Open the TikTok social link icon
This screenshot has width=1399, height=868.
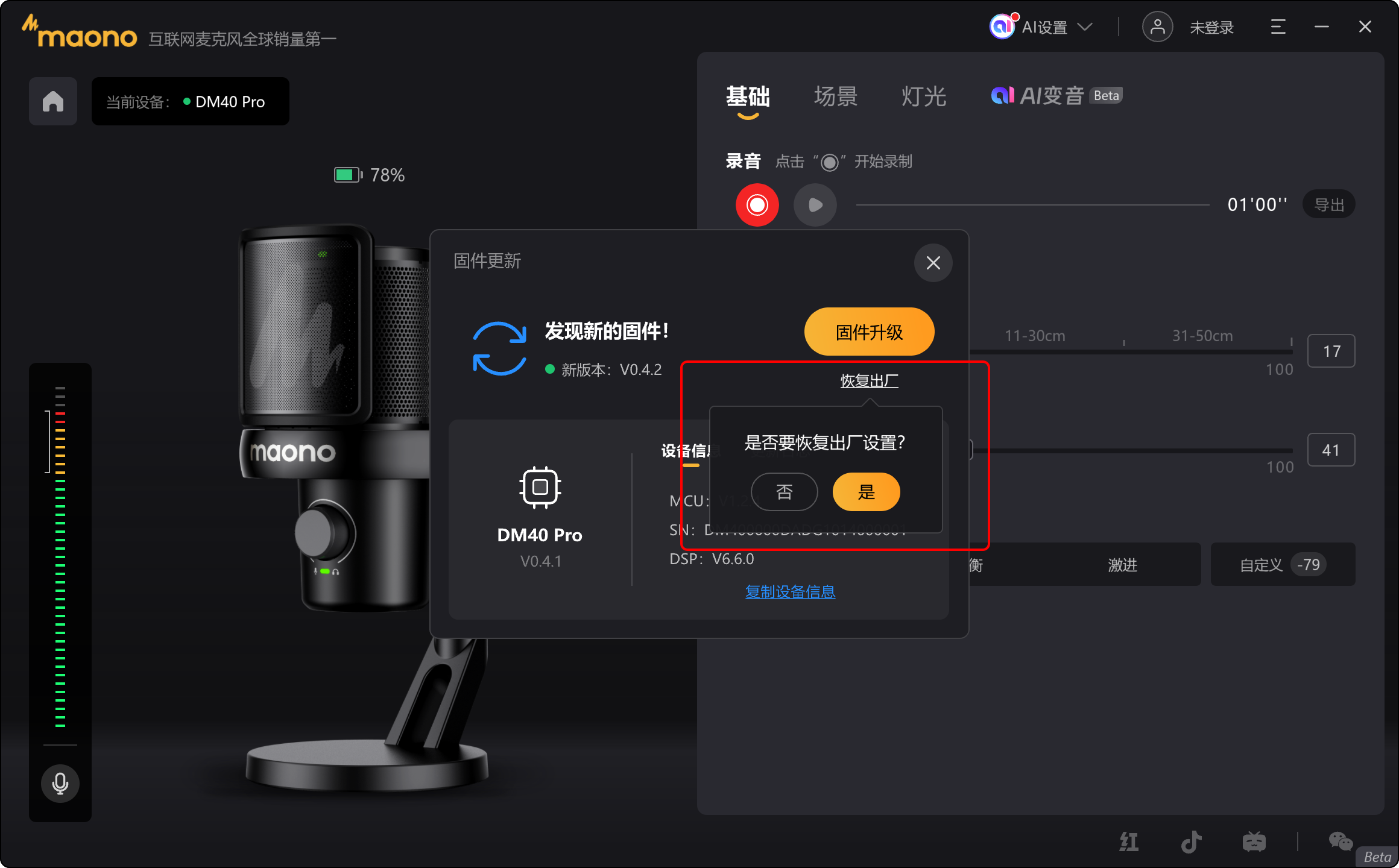[1191, 841]
